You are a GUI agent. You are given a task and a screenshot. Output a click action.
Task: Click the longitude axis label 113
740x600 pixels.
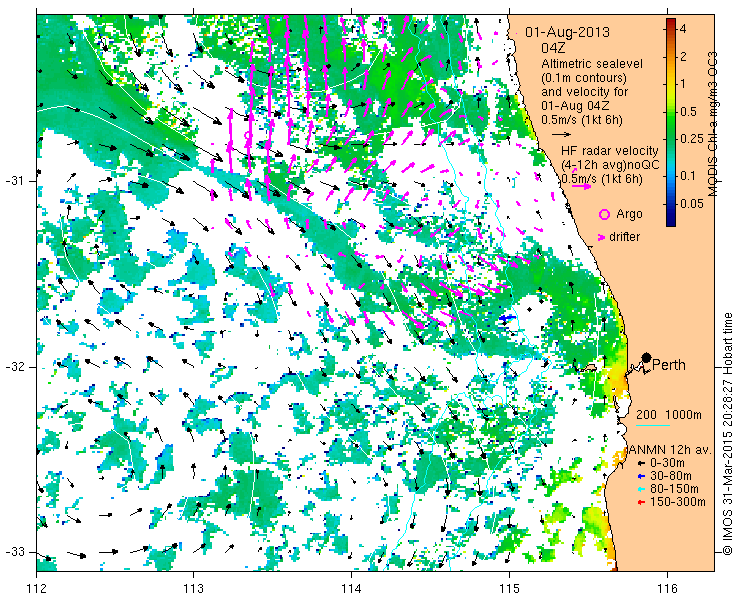(193, 589)
